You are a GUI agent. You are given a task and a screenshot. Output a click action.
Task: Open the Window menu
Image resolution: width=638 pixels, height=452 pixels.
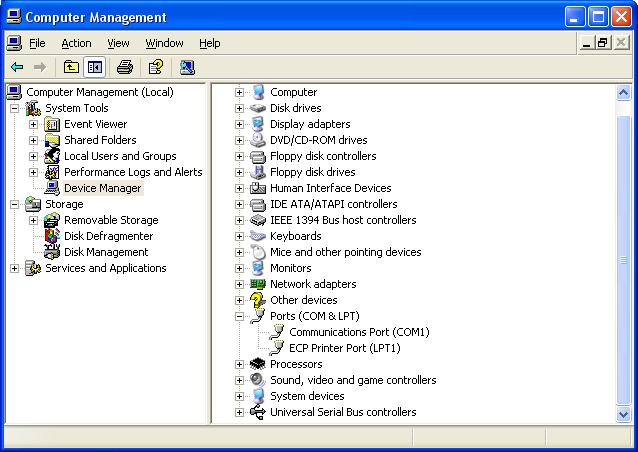(x=164, y=43)
